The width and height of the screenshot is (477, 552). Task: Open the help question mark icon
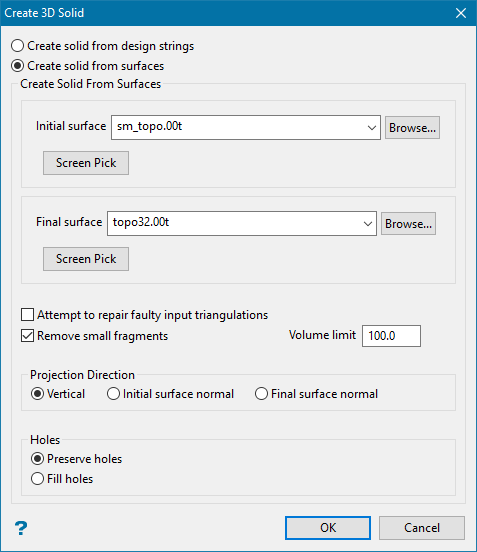click(x=21, y=528)
